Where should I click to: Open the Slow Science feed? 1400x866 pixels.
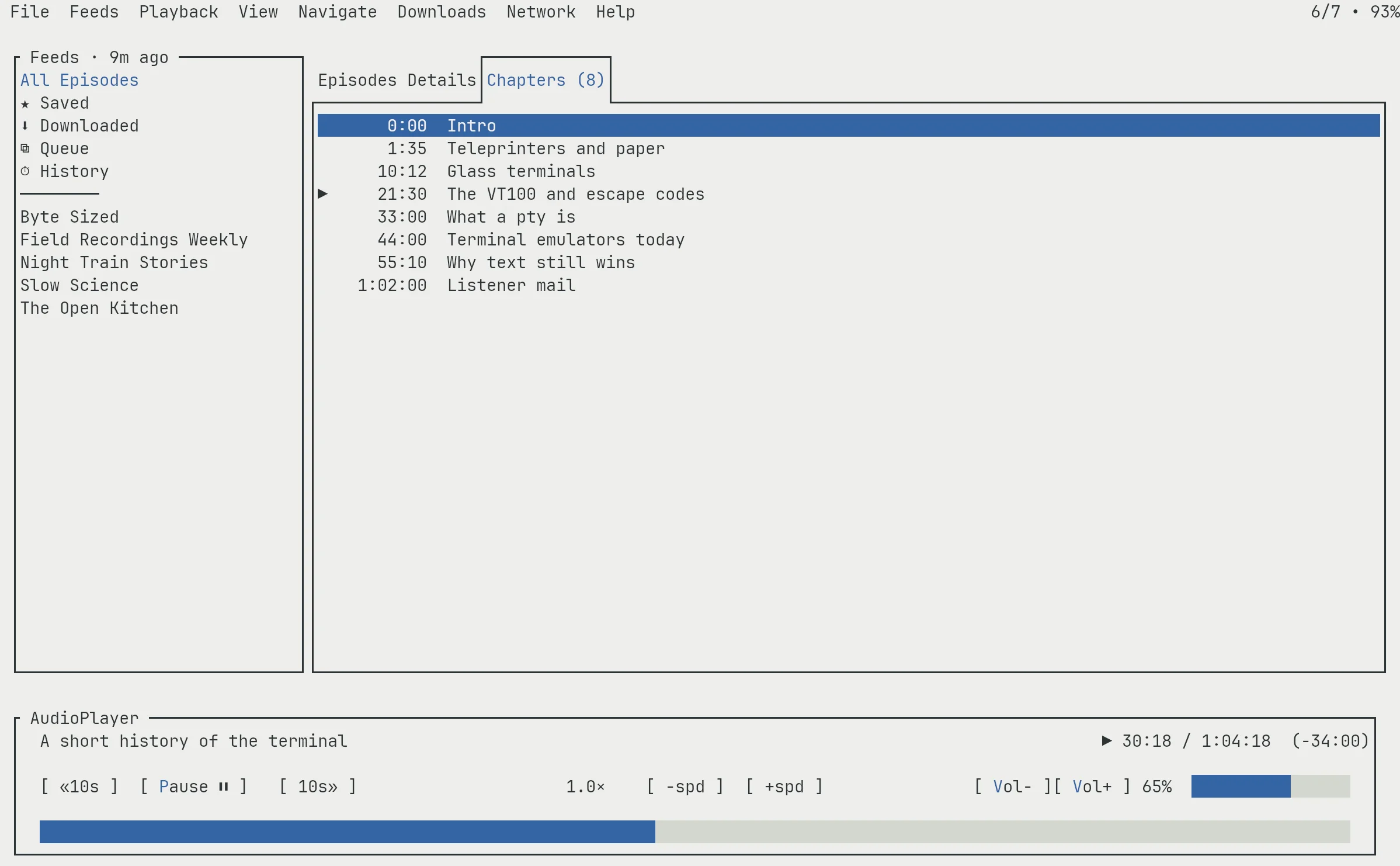coord(79,285)
